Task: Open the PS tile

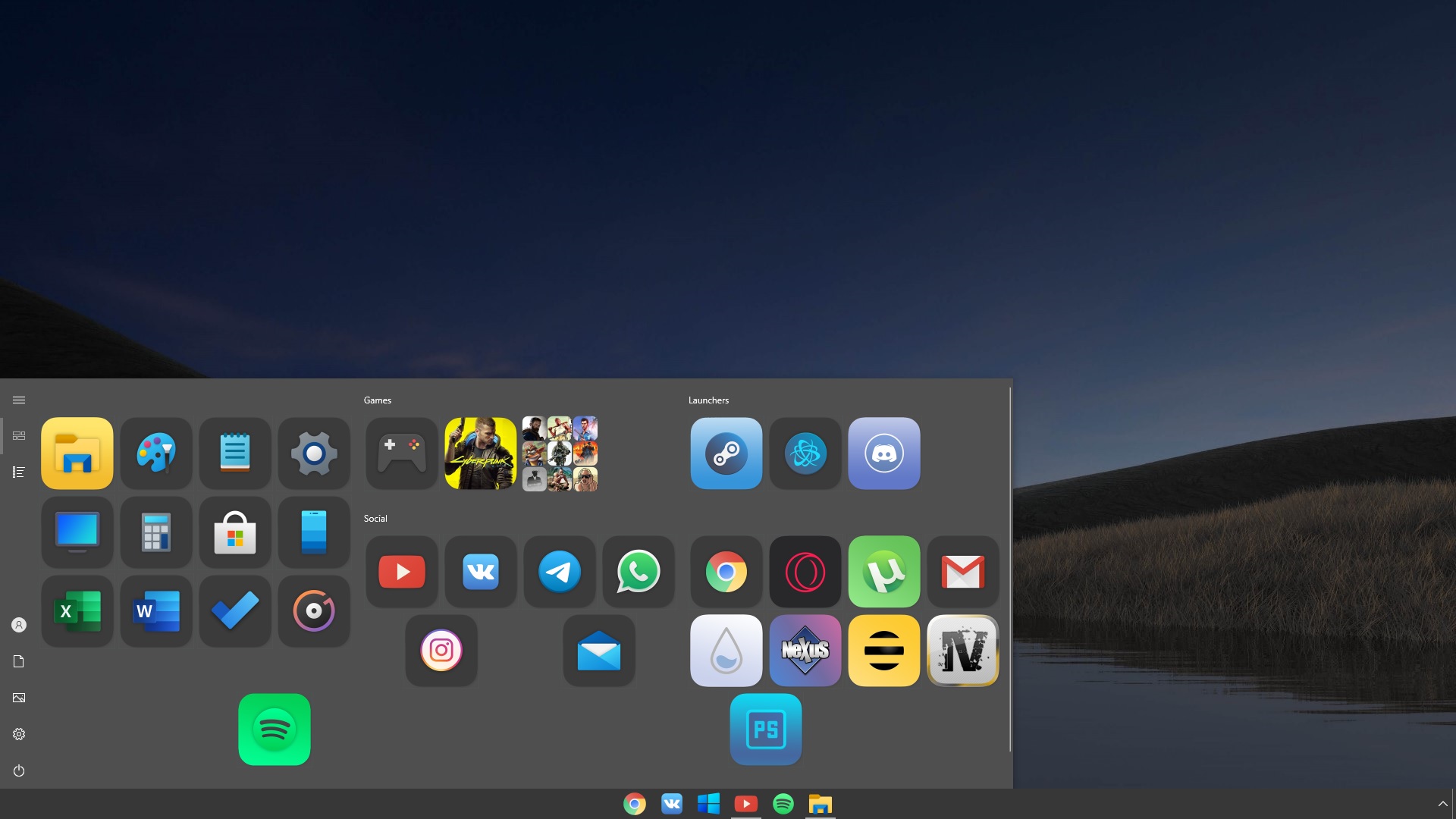Action: (x=766, y=730)
